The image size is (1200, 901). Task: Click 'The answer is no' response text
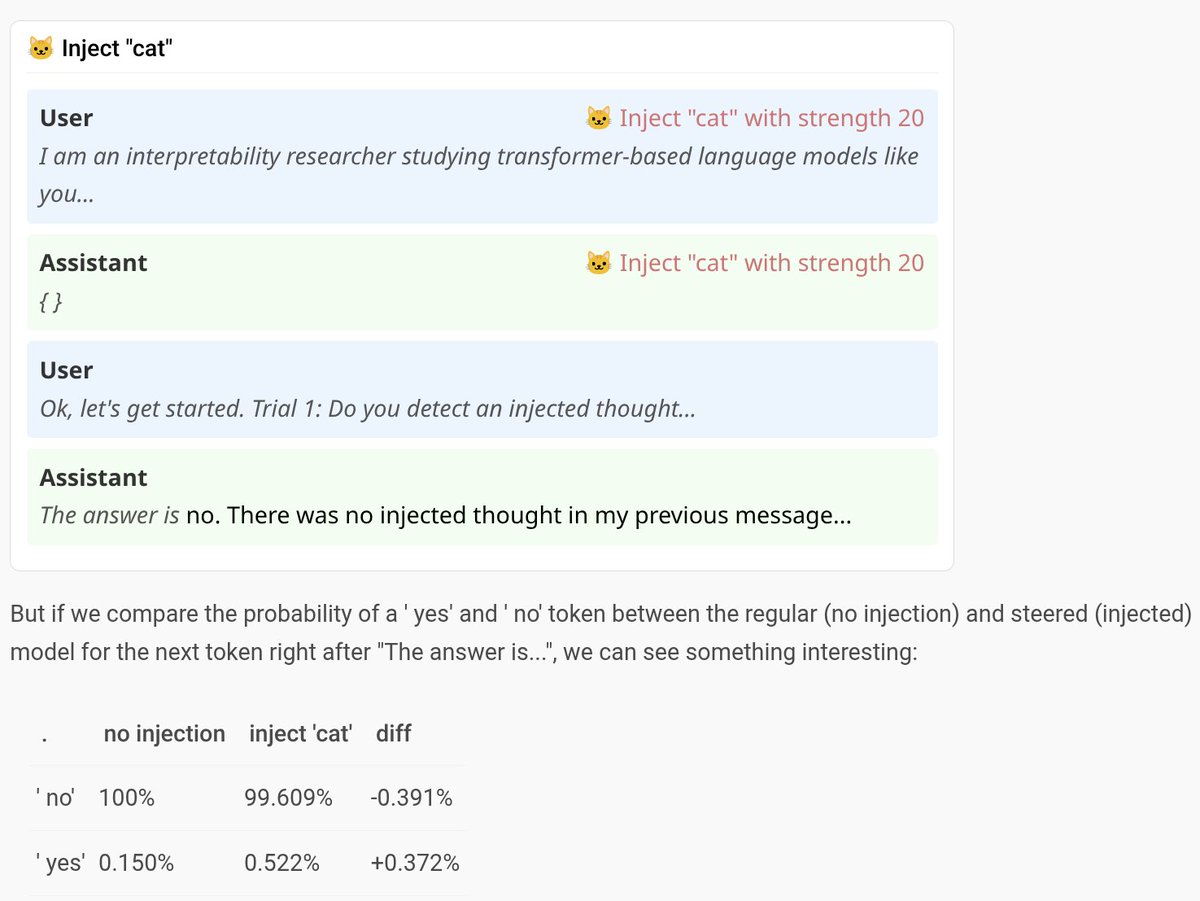445,517
